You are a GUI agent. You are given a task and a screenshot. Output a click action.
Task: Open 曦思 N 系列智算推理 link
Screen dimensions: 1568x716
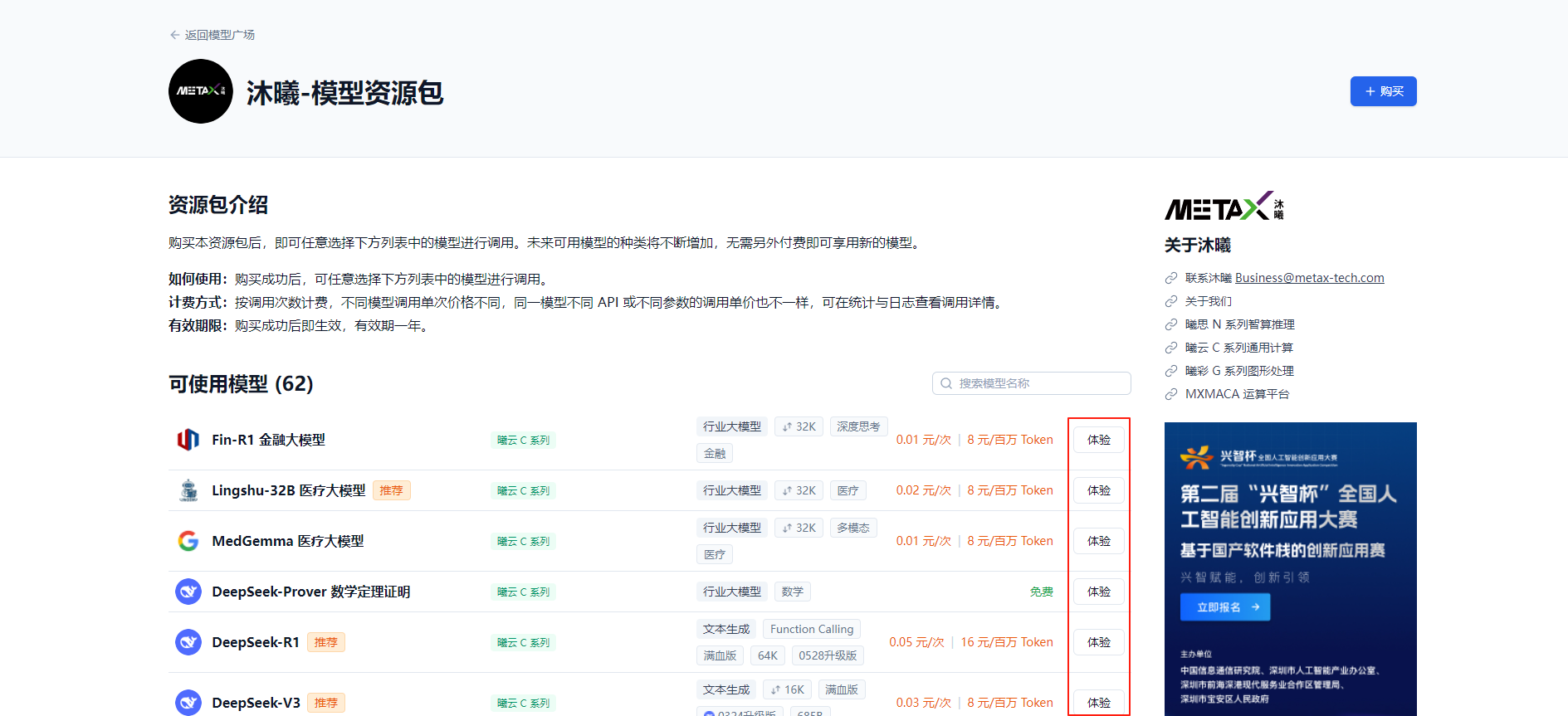1239,324
